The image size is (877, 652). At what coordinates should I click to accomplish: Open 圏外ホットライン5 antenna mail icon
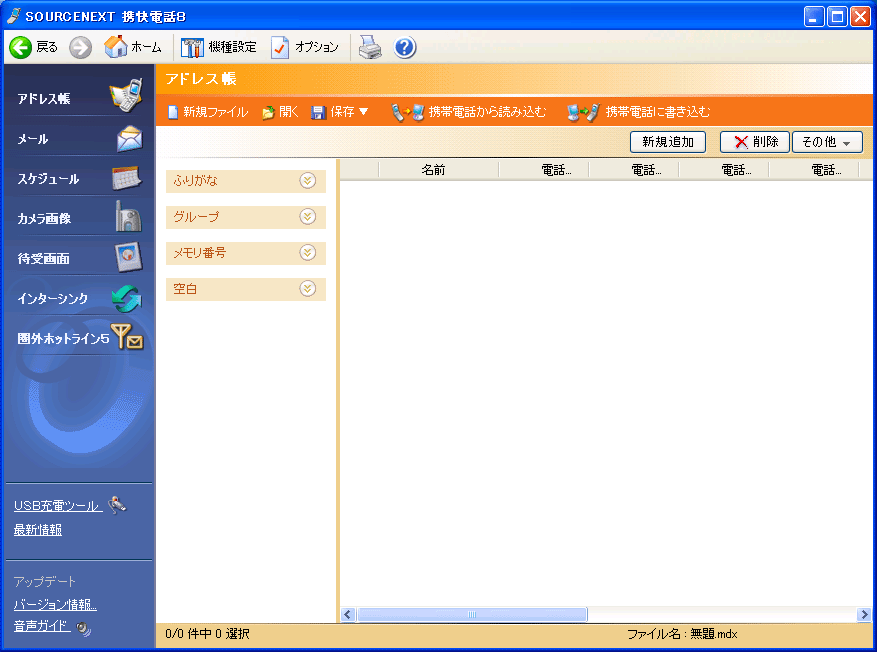tap(127, 336)
